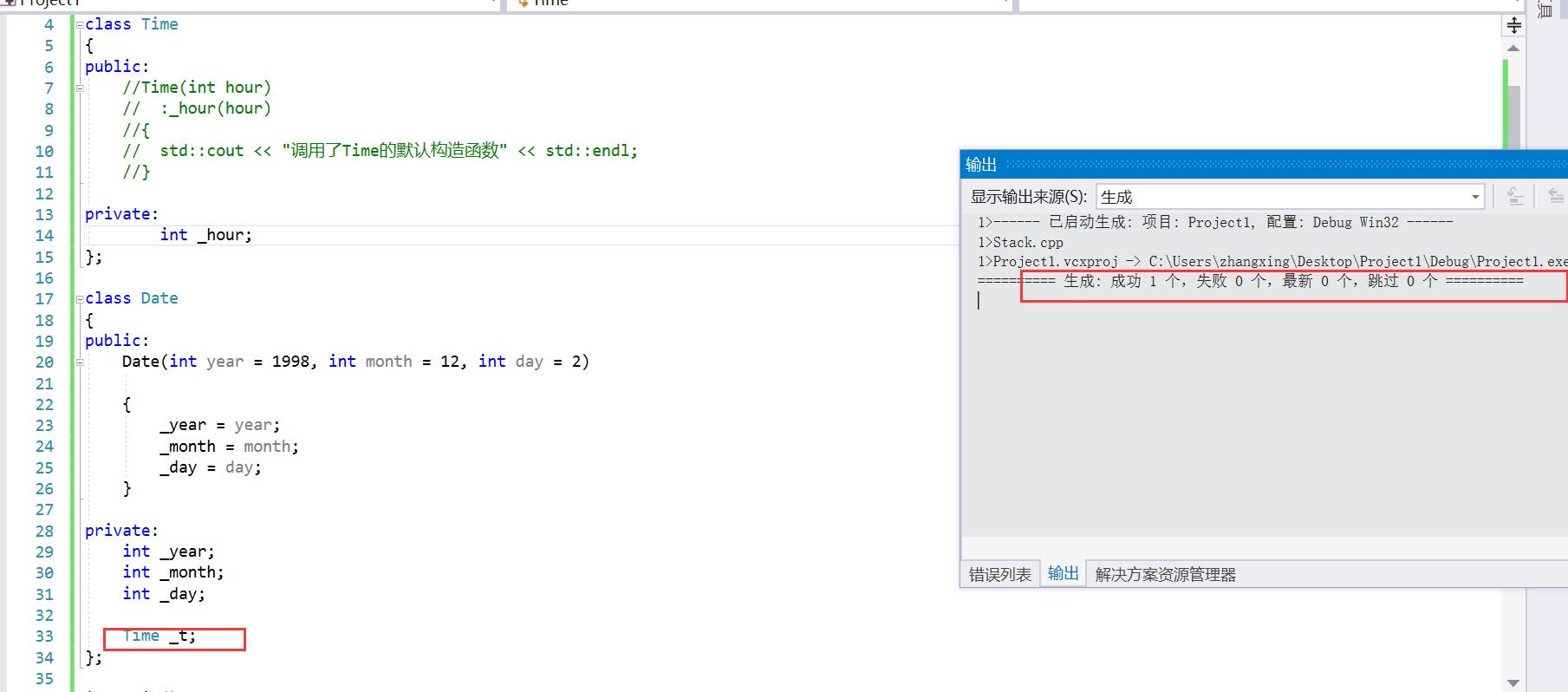Click 'private:' on line 13
This screenshot has height=692, width=1568.
[122, 214]
